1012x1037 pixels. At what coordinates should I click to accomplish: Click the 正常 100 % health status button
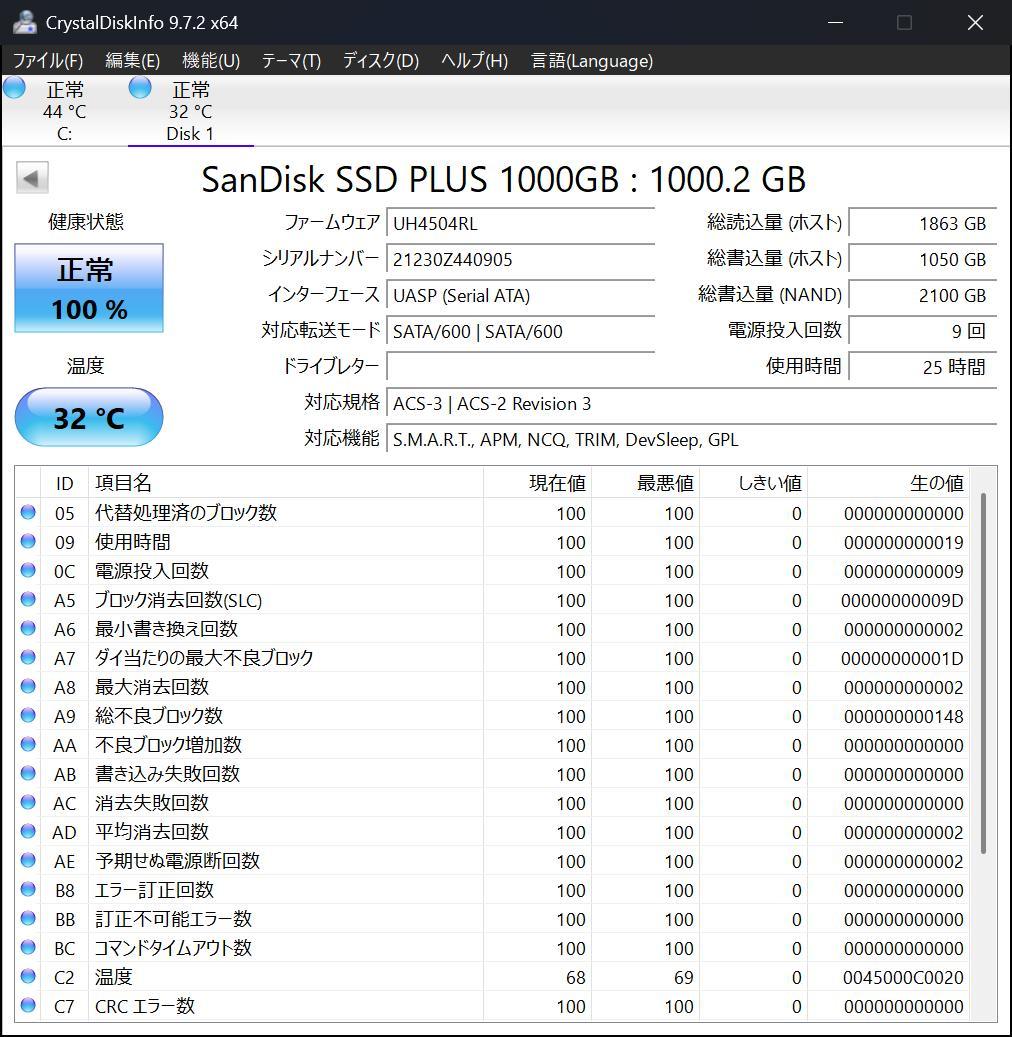[x=89, y=288]
